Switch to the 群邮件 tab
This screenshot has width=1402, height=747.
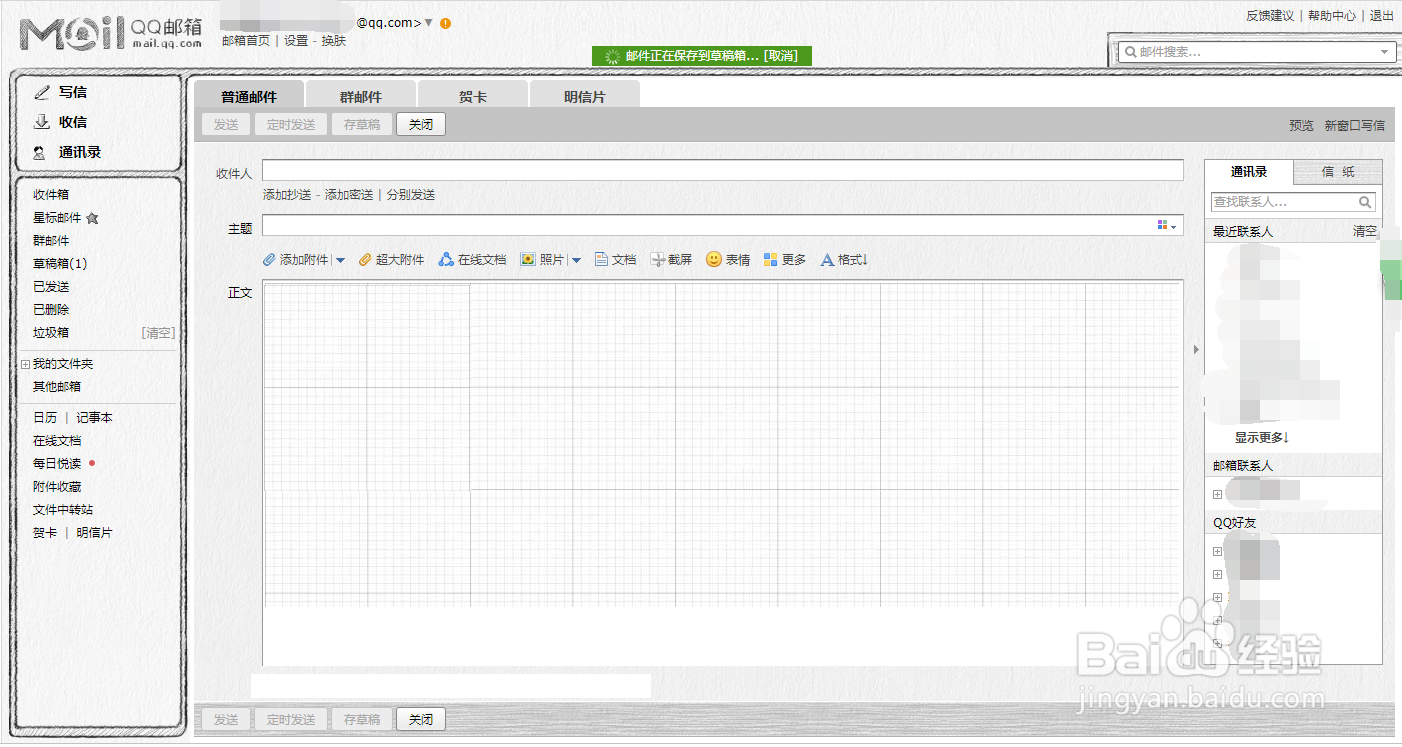(x=361, y=97)
